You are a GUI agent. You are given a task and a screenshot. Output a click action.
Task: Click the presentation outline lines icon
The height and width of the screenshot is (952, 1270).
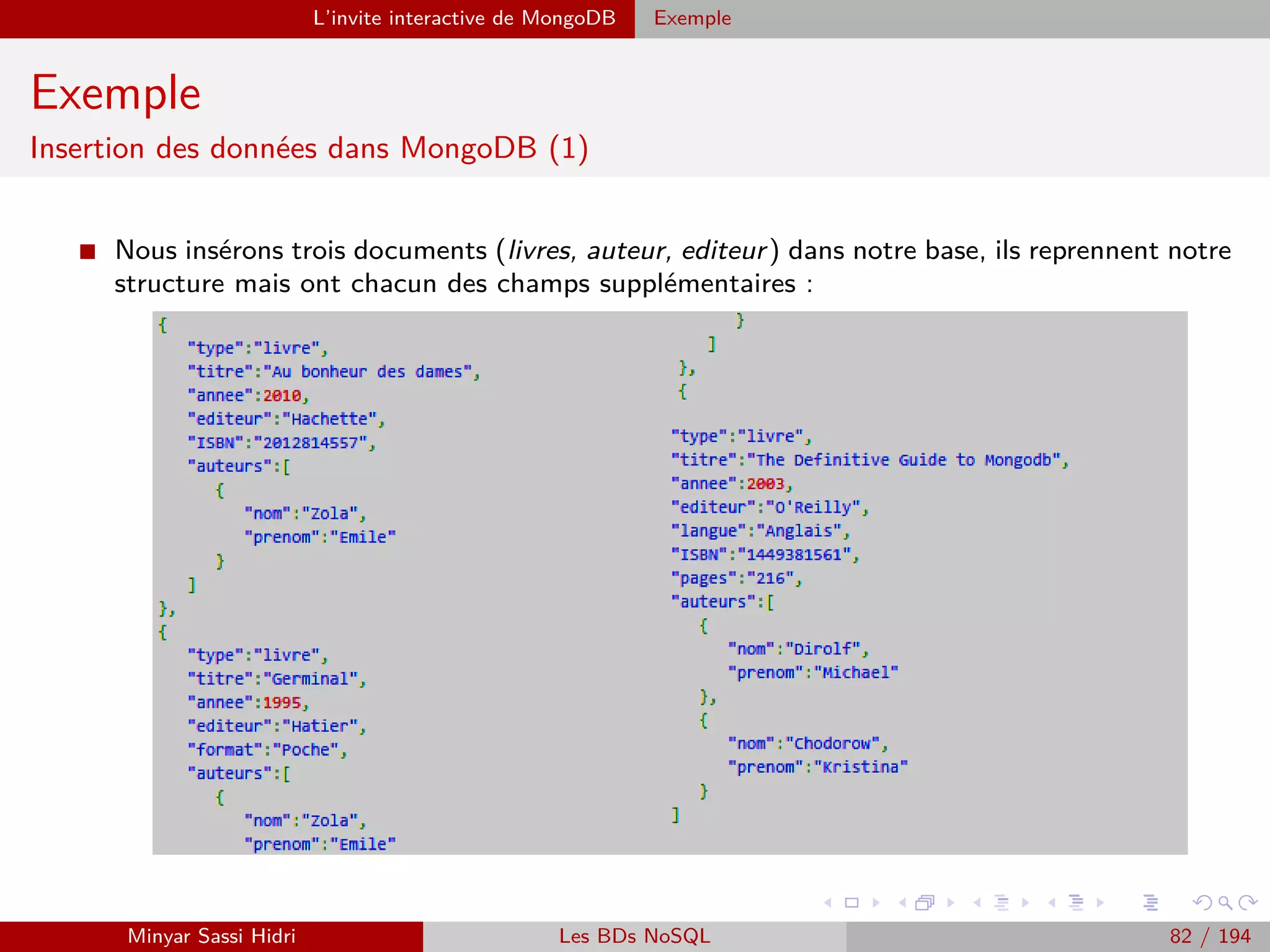pos(1150,902)
